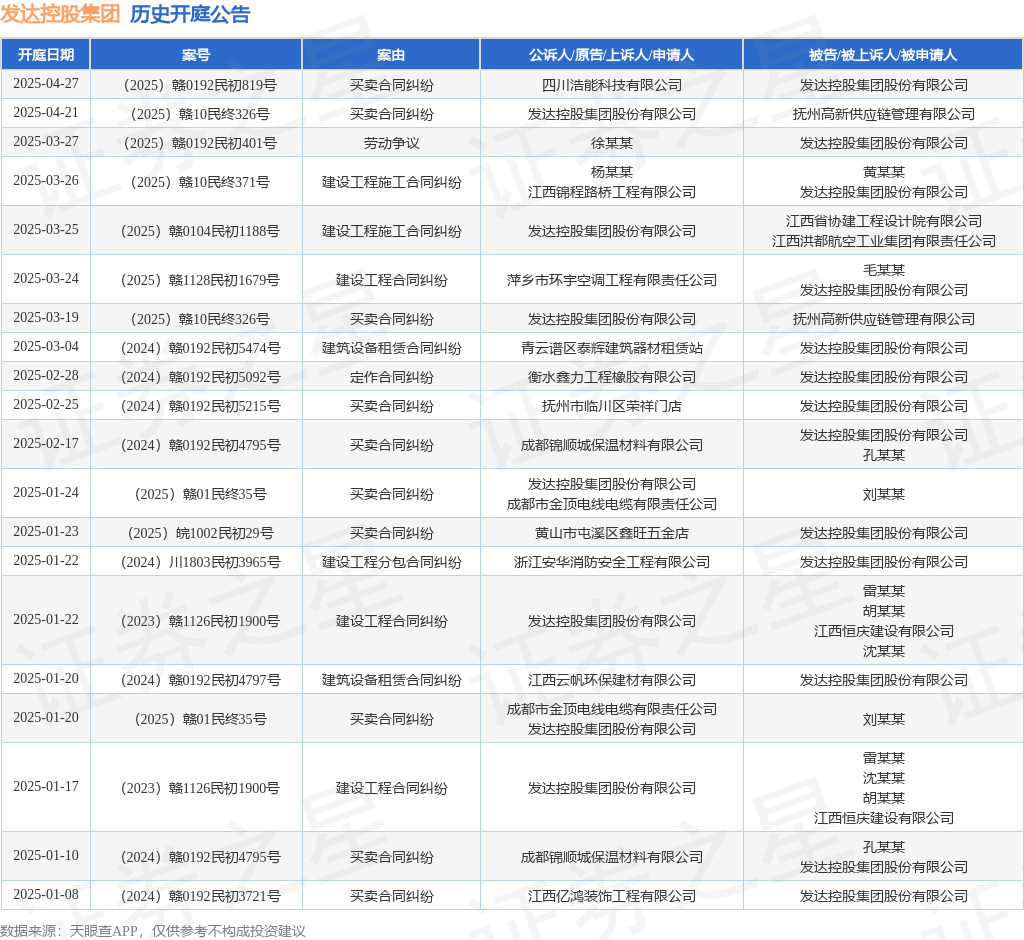The height and width of the screenshot is (940, 1024).
Task: Select date cell 2025-01-10
Action: pos(46,856)
